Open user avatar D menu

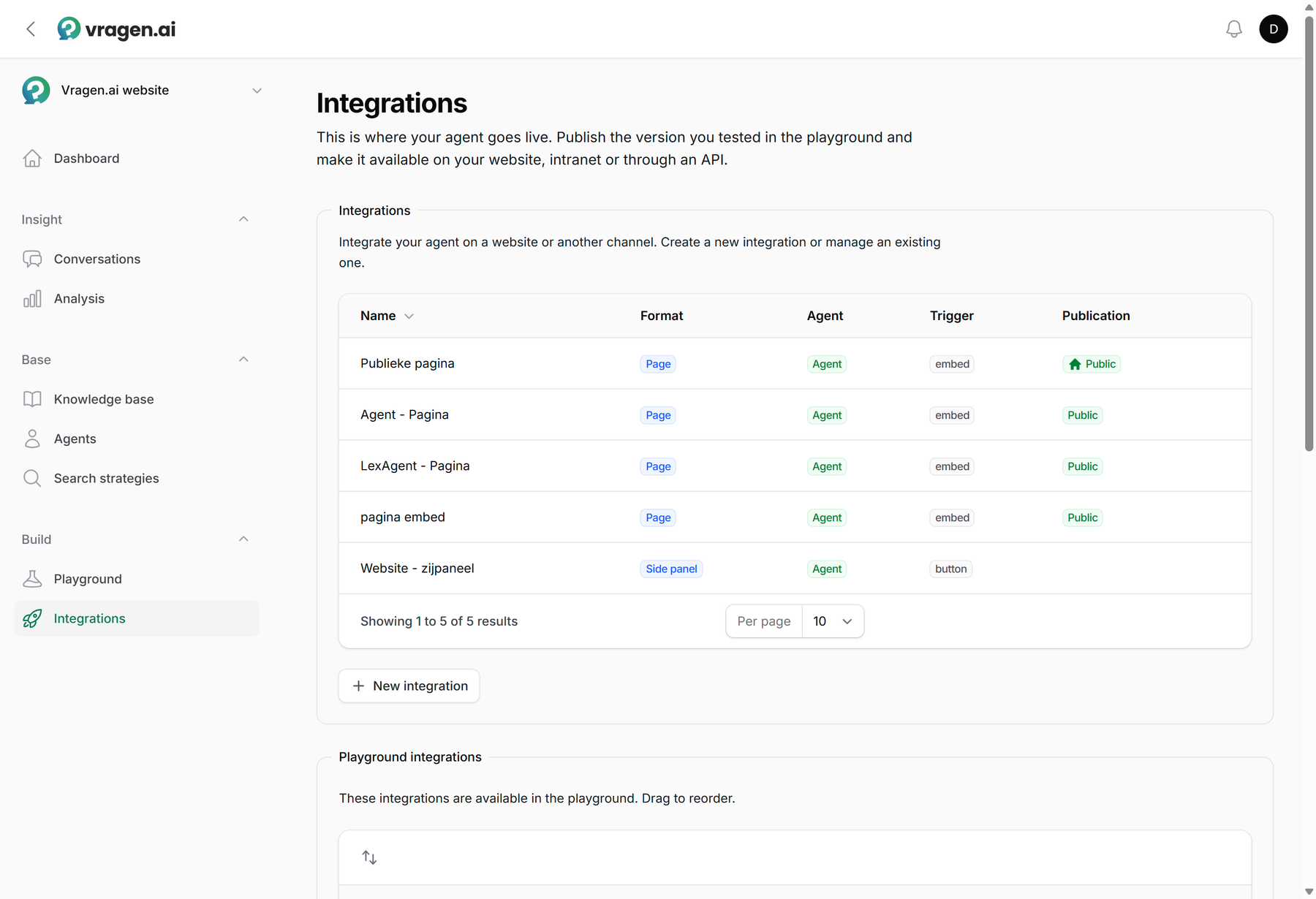click(x=1274, y=29)
